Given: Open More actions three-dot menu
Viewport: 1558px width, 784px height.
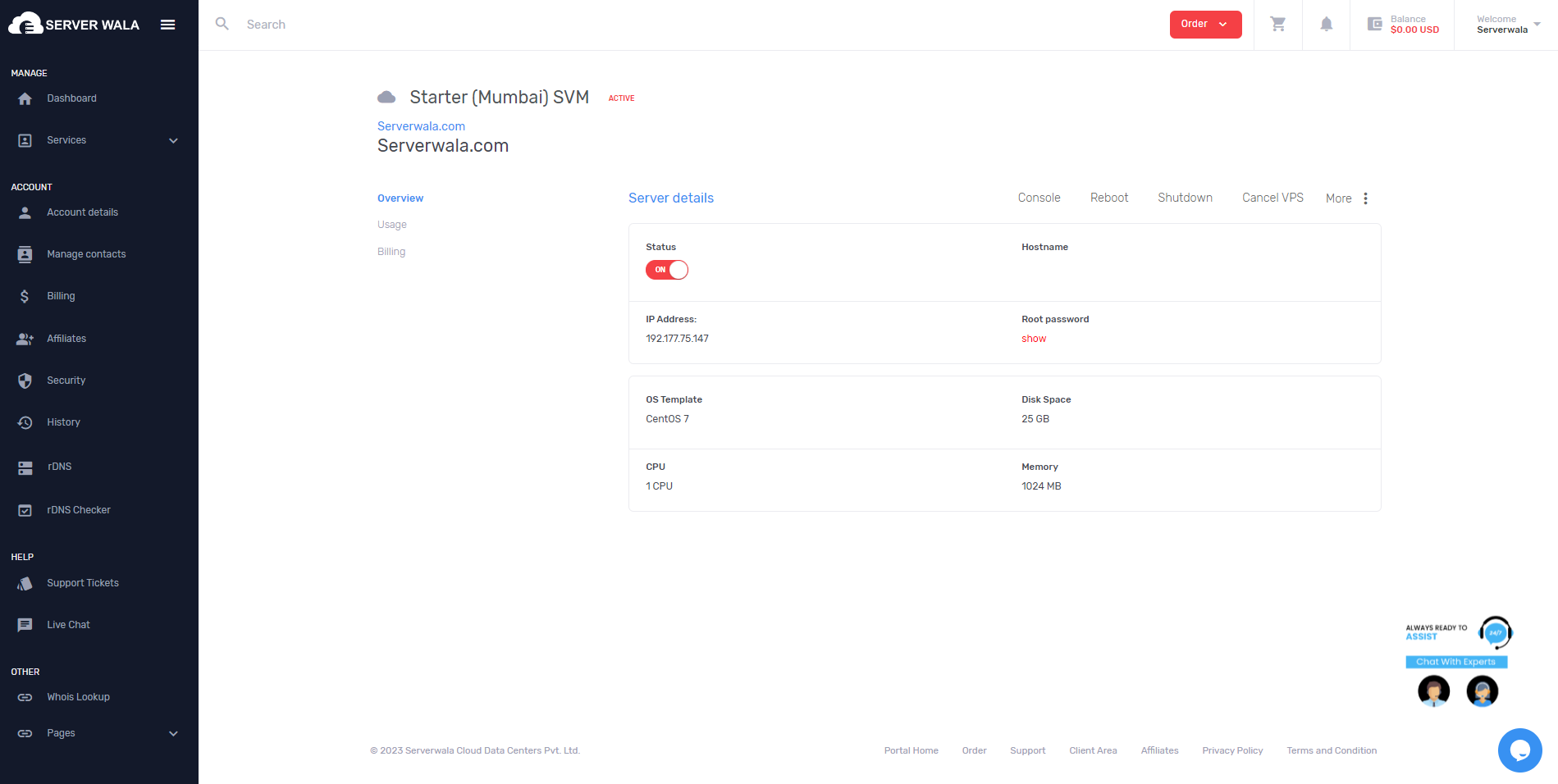Looking at the screenshot, I should [1365, 198].
